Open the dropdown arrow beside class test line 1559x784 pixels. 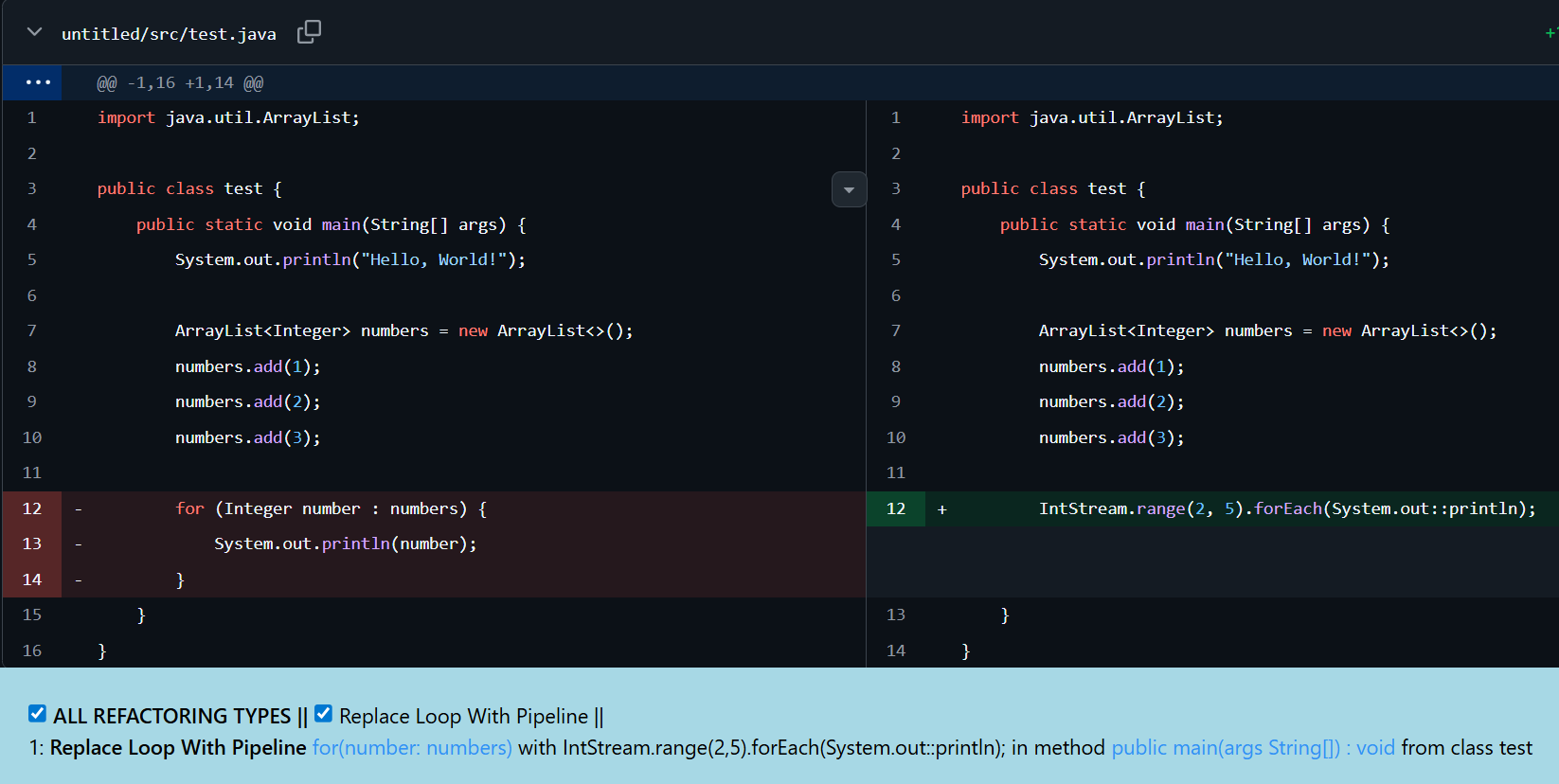click(849, 189)
